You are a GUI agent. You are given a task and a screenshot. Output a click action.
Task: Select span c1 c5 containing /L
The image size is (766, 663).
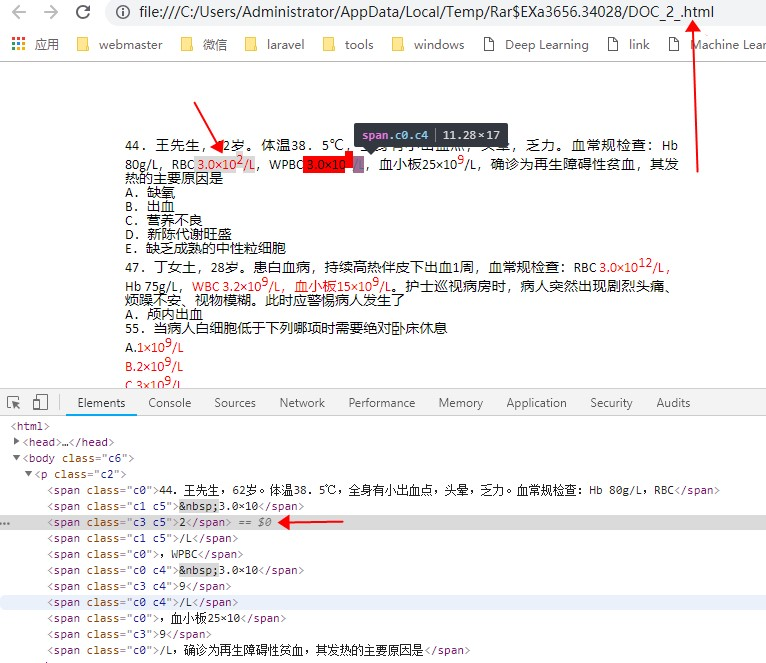tap(143, 538)
